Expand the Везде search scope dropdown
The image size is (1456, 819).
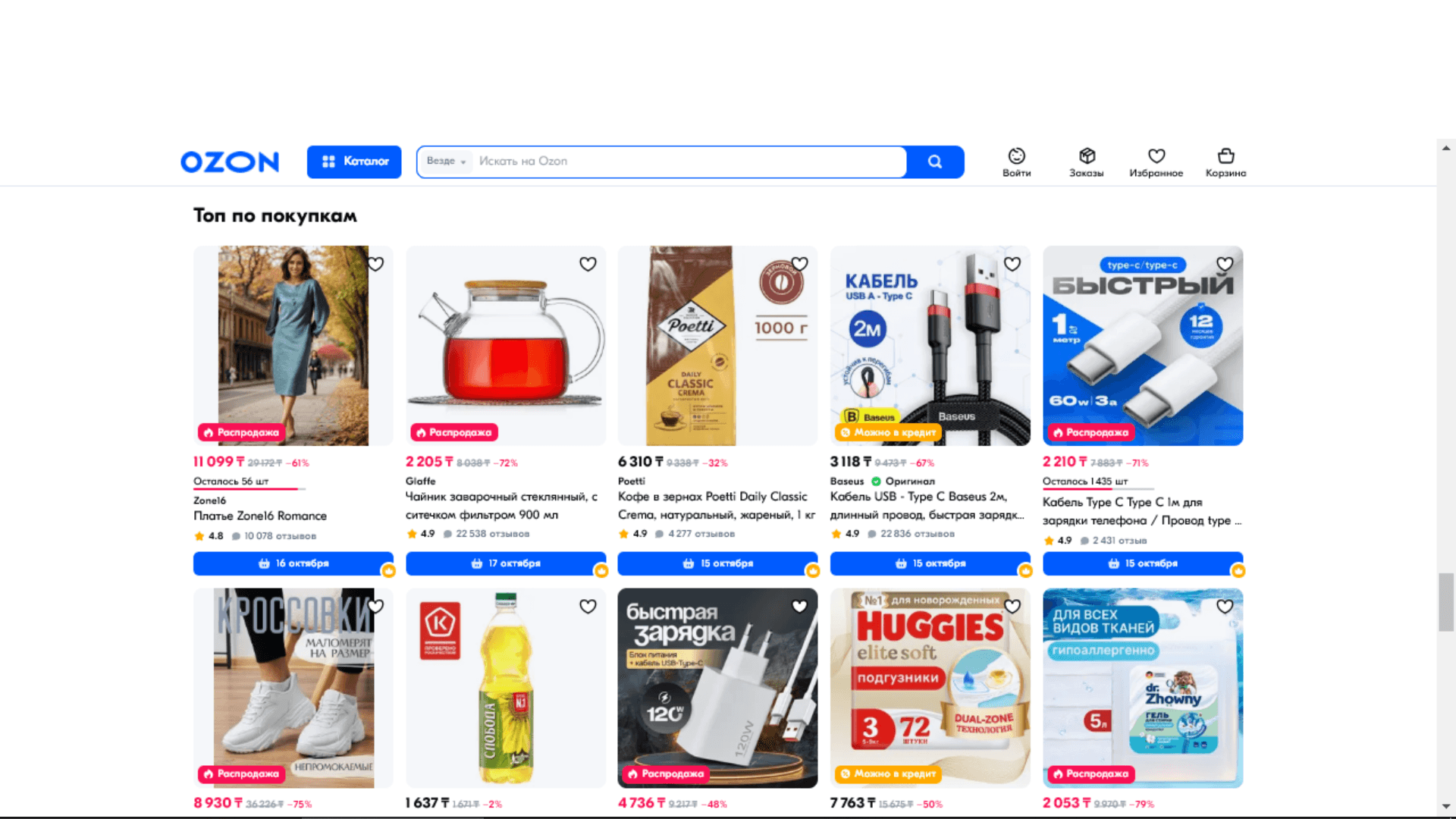[446, 162]
